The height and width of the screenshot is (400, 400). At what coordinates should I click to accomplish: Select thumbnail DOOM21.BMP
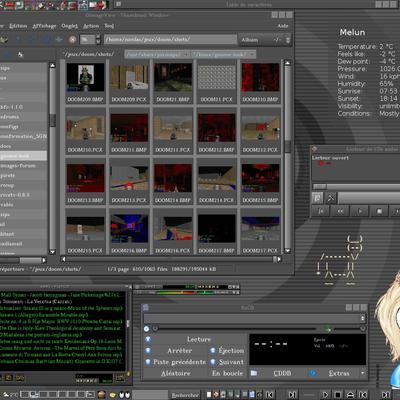(x=173, y=82)
